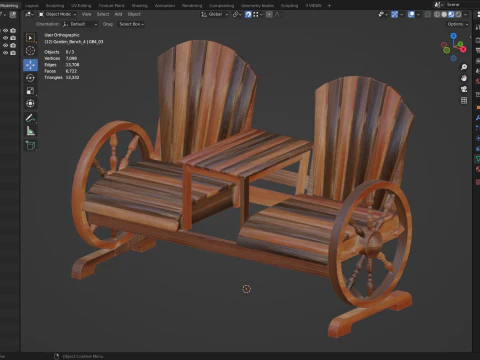Switch to the Layout workspace tab
The image size is (480, 360).
pyautogui.click(x=32, y=6)
